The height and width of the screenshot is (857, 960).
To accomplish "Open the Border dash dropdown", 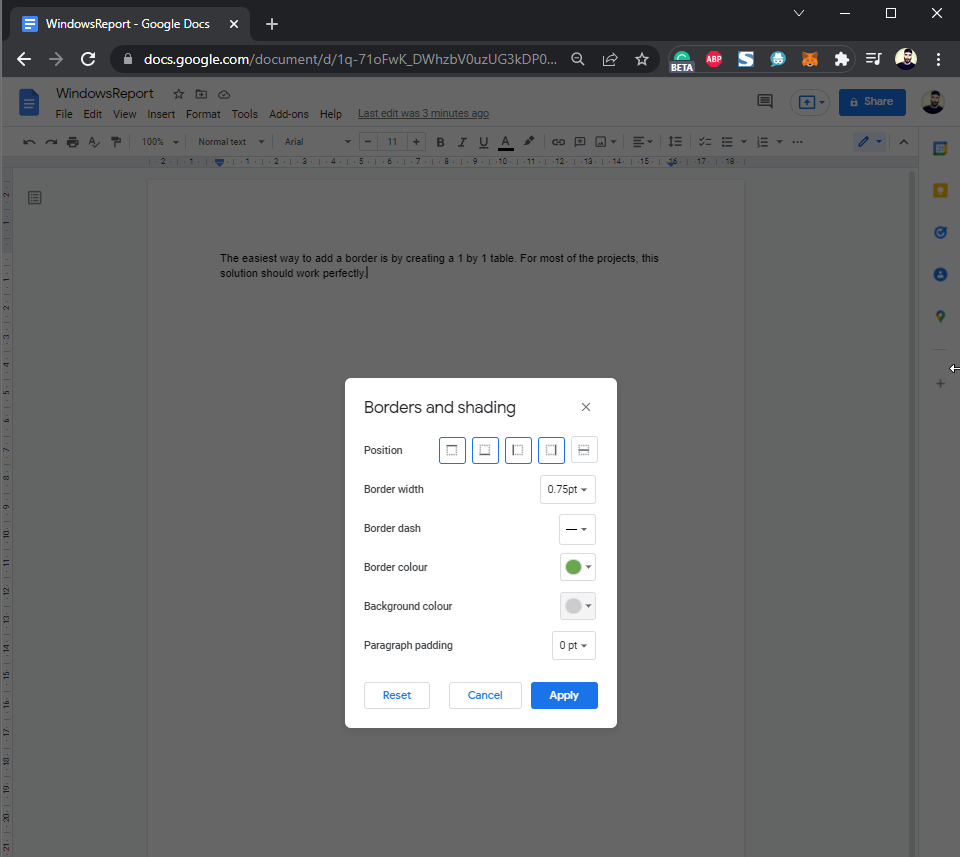I will 577,529.
